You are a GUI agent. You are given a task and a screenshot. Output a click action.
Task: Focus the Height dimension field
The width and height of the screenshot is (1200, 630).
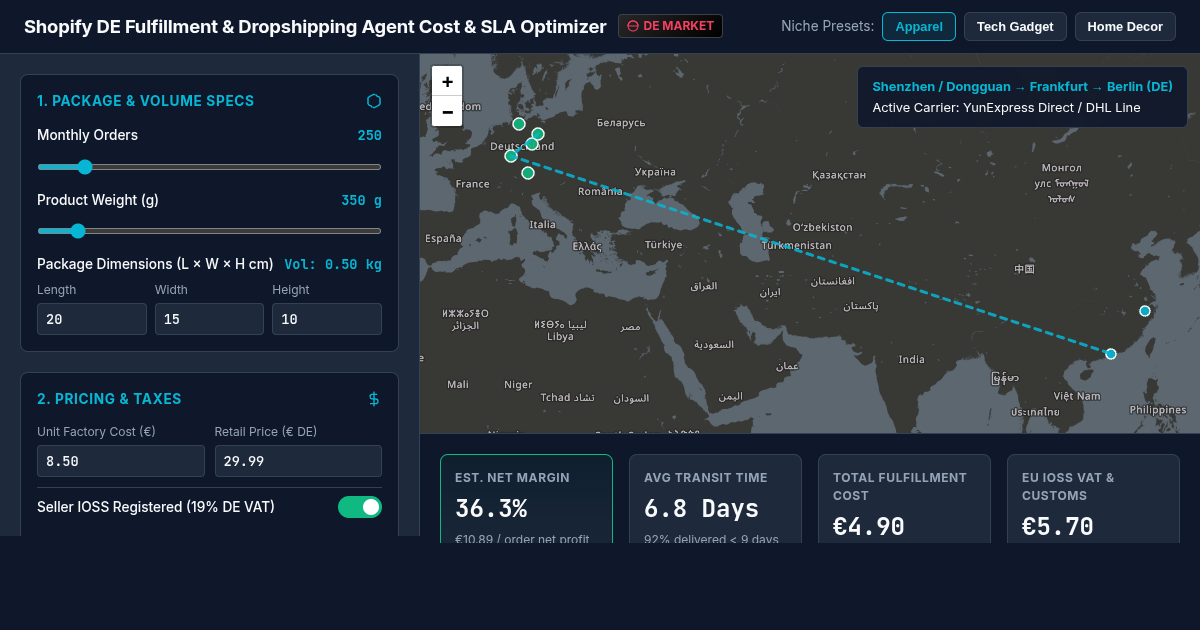[x=327, y=319]
